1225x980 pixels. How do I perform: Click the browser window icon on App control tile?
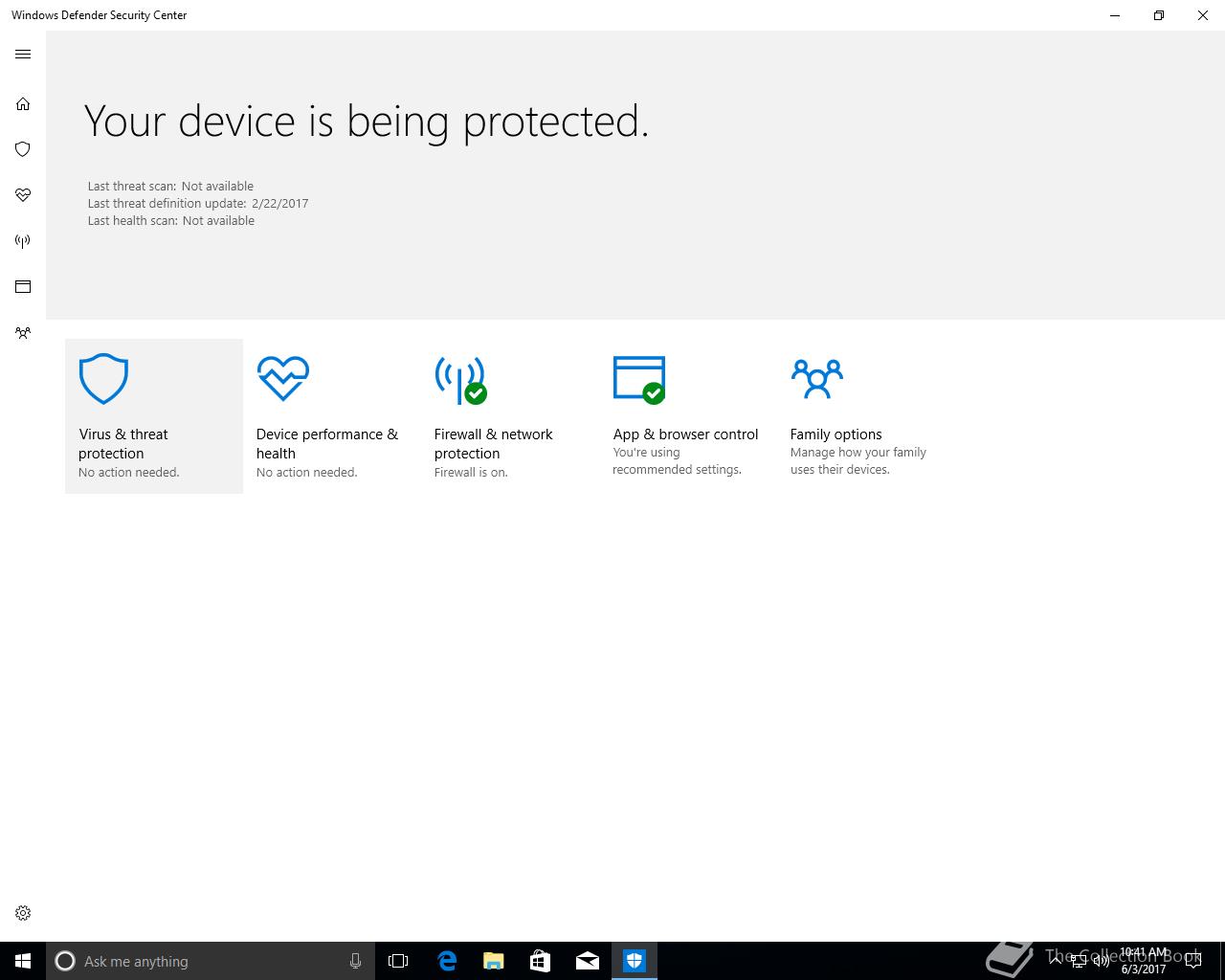[639, 379]
